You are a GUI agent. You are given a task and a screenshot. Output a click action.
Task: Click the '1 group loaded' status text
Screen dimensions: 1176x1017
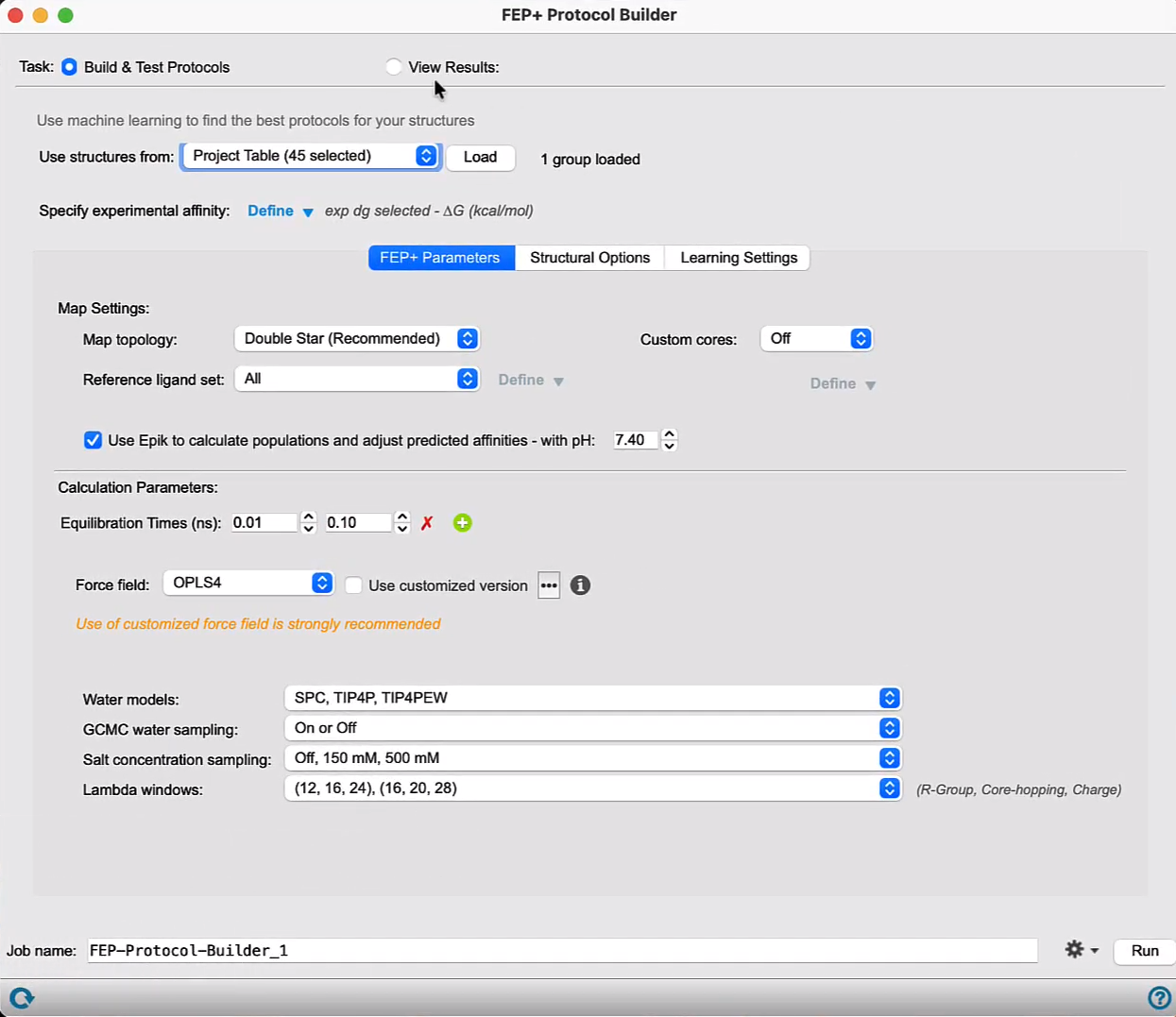tap(590, 160)
